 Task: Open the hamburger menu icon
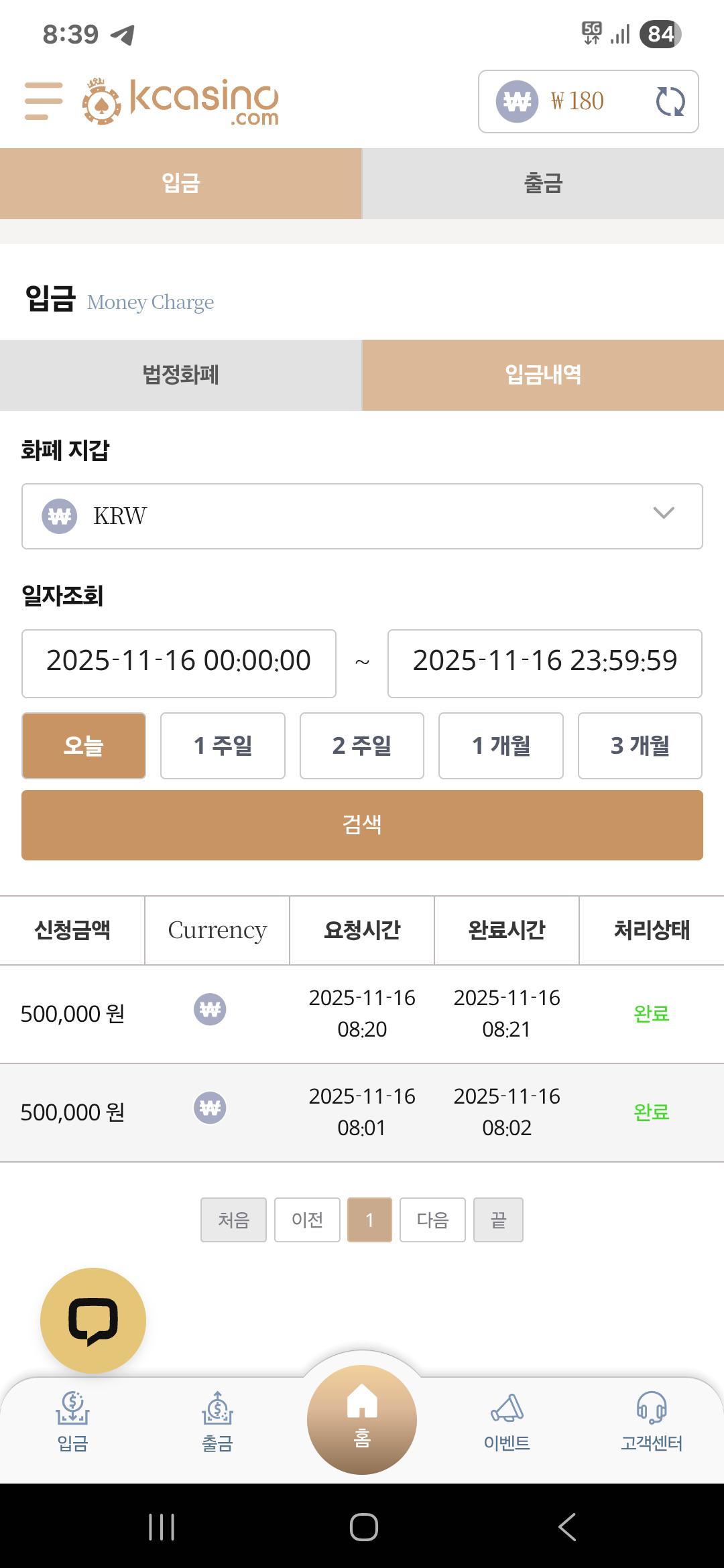[44, 101]
